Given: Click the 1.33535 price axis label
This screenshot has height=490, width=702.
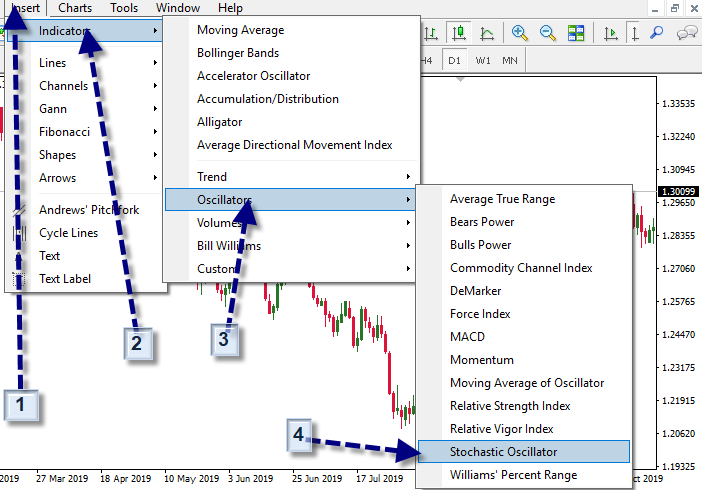Looking at the screenshot, I should click(x=678, y=104).
